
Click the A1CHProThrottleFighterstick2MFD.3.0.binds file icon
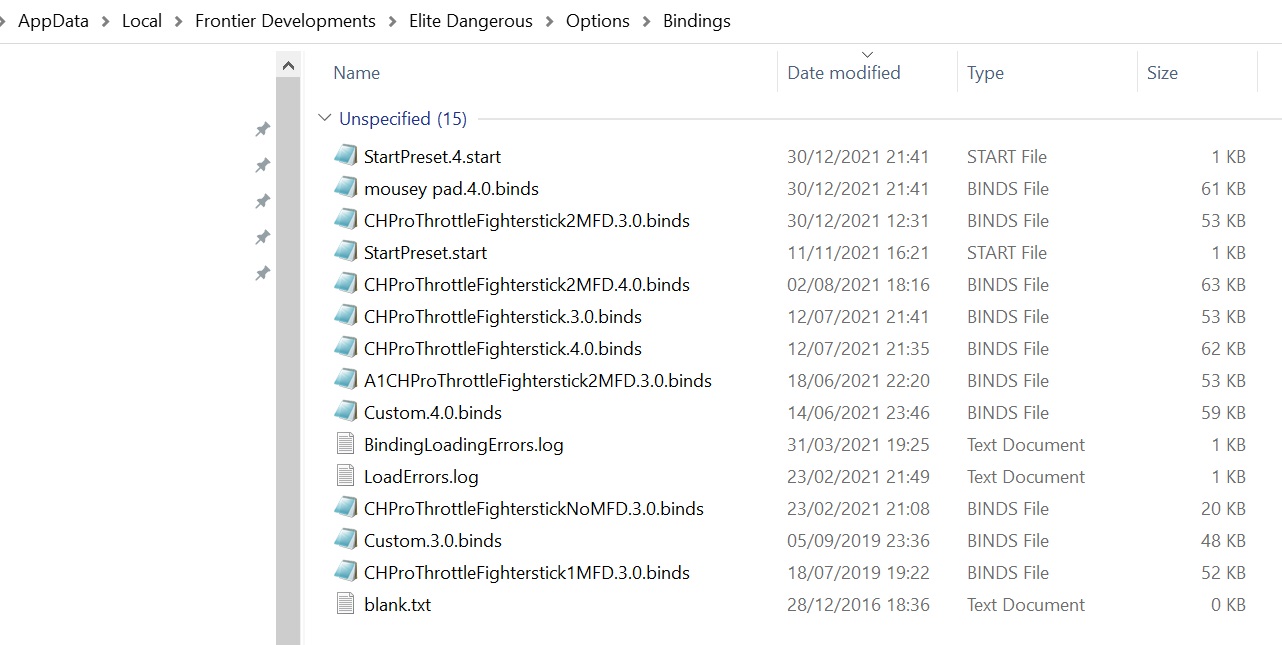point(346,380)
